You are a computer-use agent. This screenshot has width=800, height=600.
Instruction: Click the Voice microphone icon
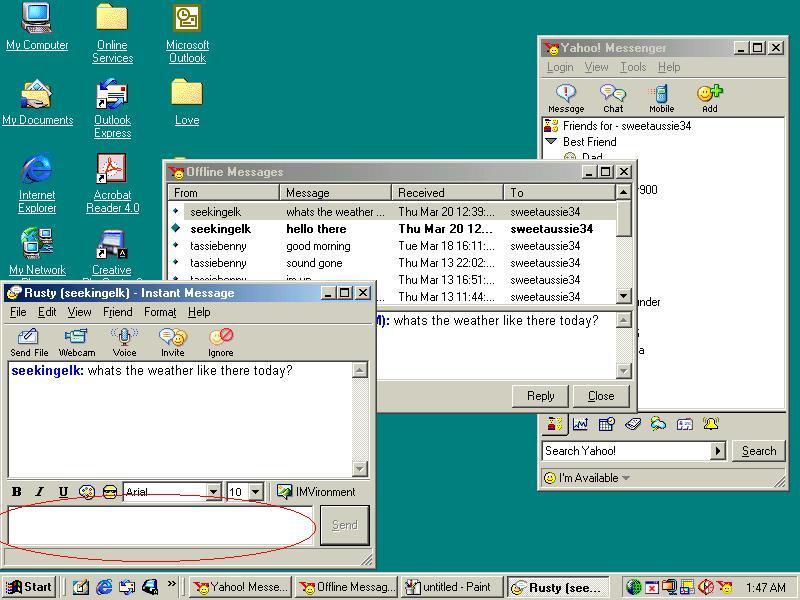pos(124,340)
